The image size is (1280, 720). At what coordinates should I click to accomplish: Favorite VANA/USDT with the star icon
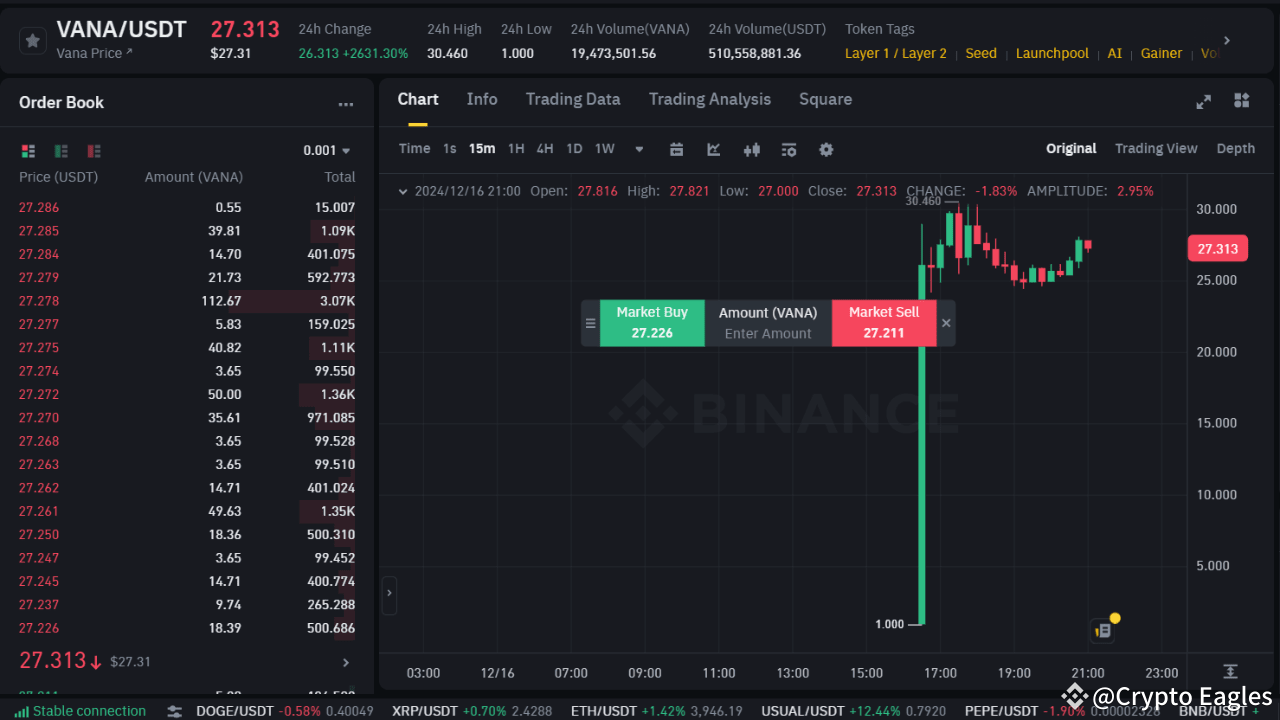point(33,40)
